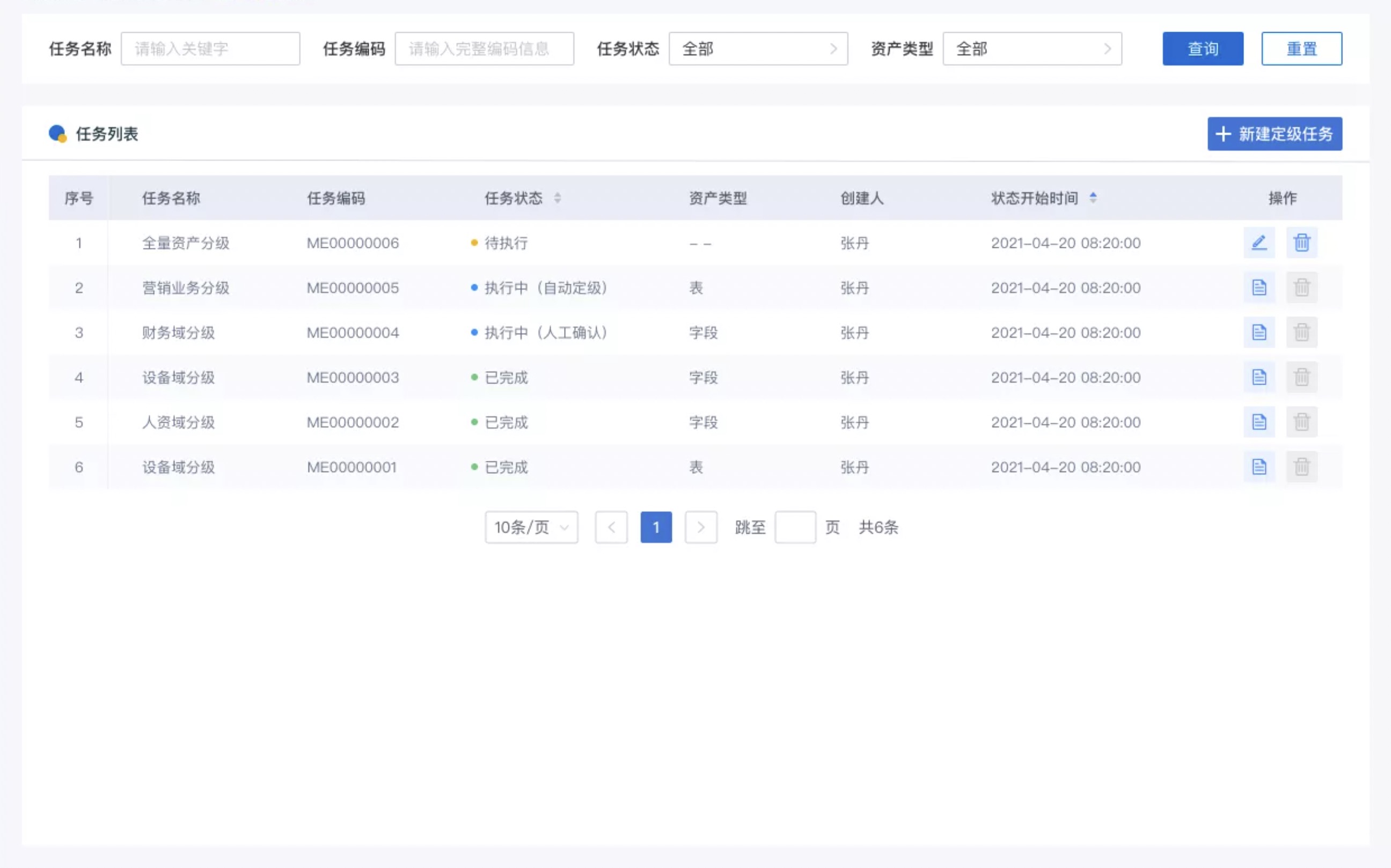Change page size 10条/页 dropdown
The image size is (1391, 868).
(x=531, y=527)
